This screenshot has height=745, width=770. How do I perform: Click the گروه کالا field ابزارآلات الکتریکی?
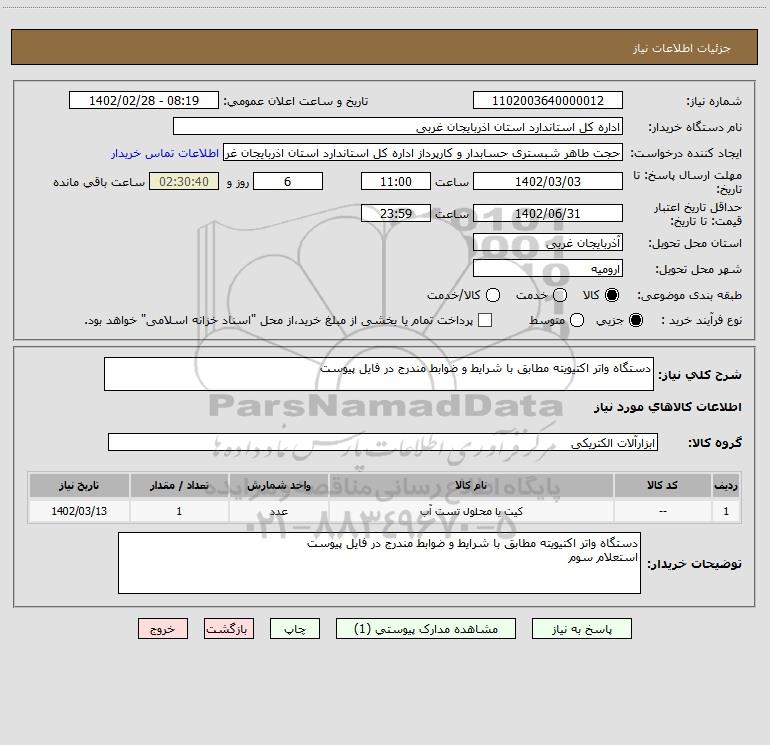(383, 442)
